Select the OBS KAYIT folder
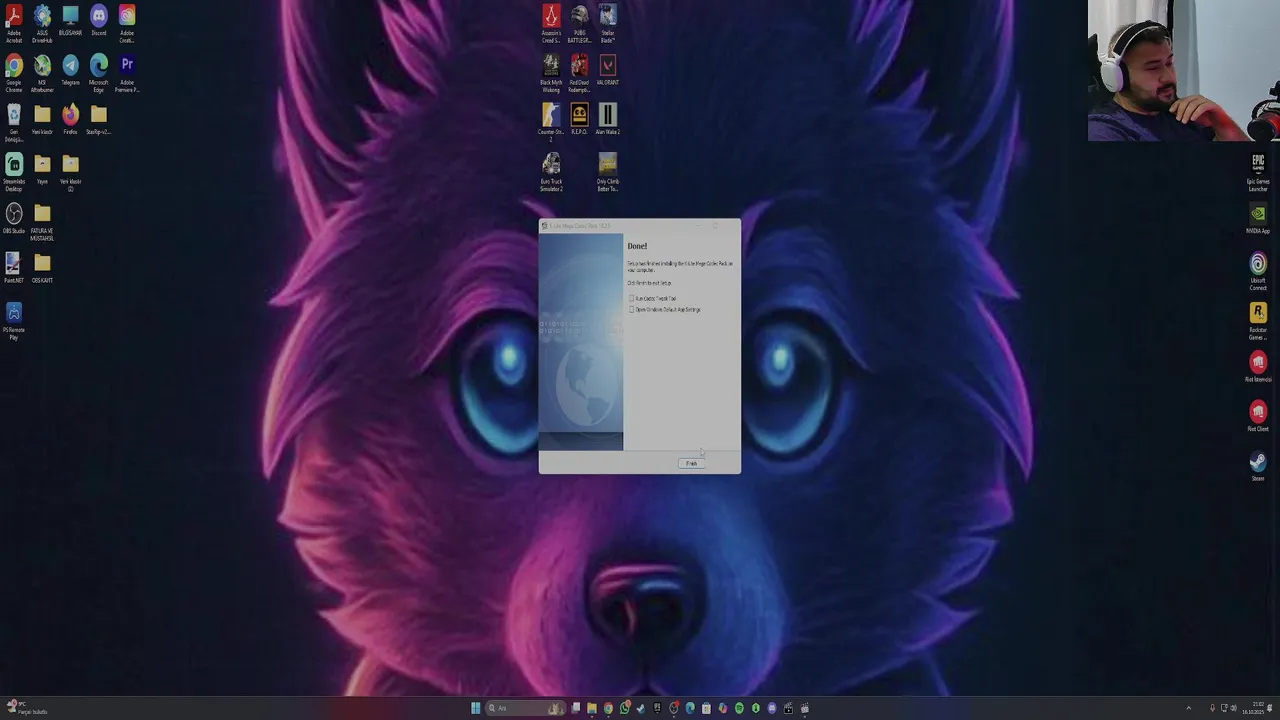 point(42,268)
